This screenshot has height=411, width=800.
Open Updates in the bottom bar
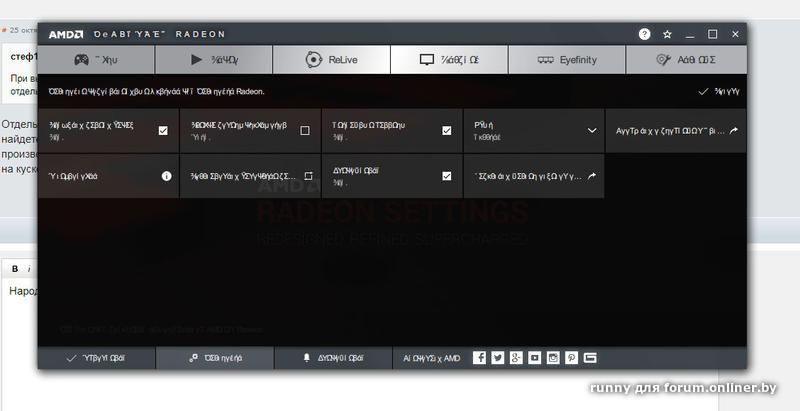[x=96, y=358]
